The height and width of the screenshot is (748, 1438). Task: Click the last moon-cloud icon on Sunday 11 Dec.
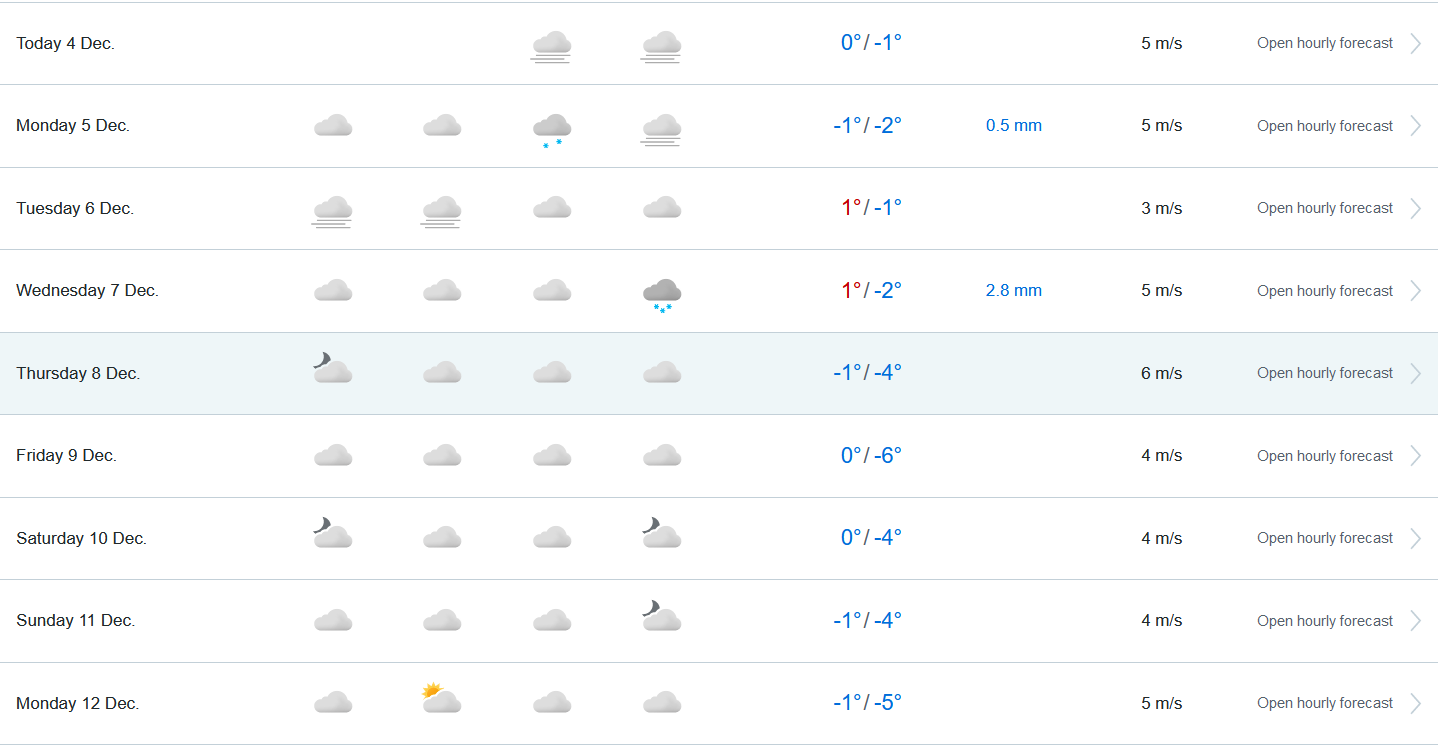pyautogui.click(x=662, y=616)
